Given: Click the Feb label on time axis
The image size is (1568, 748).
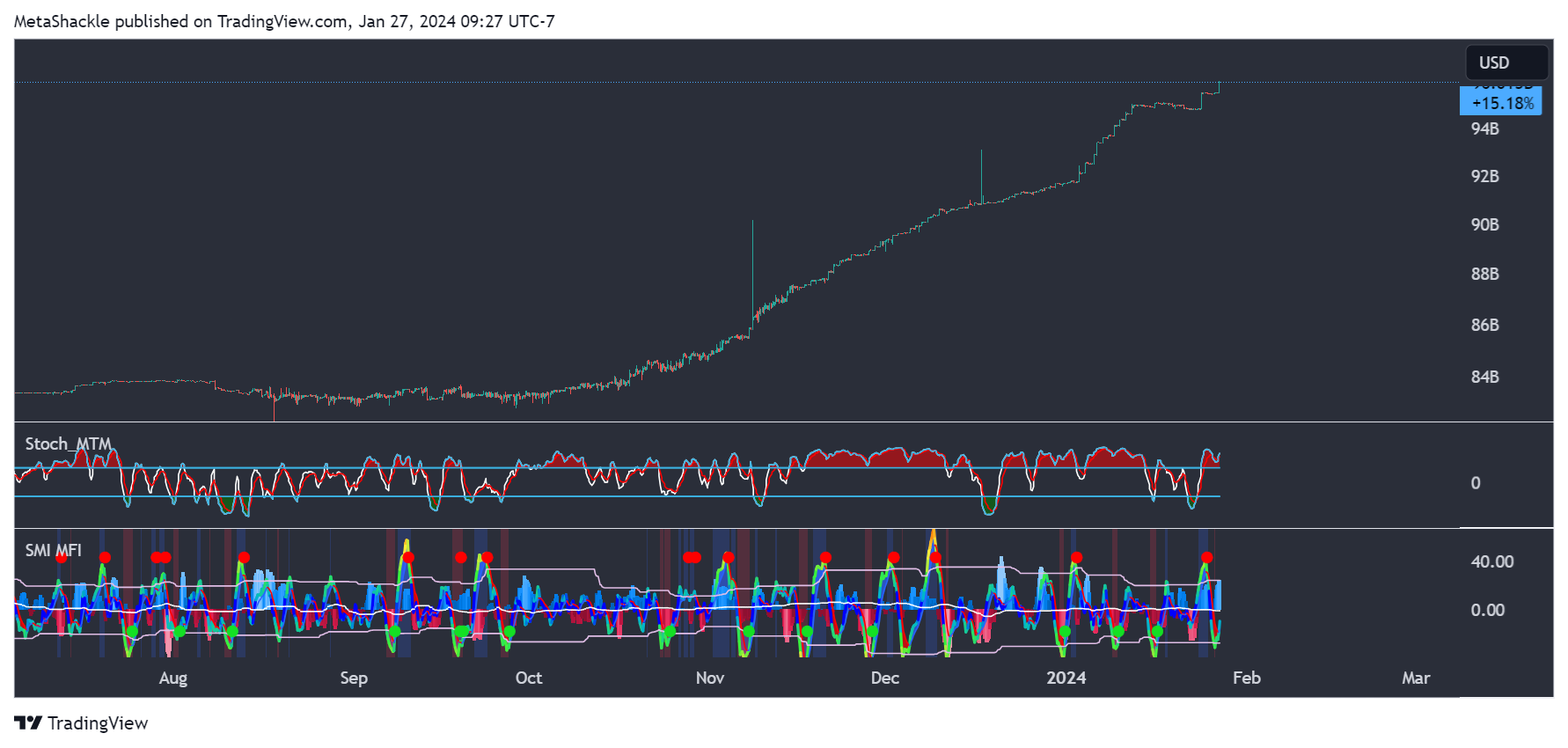Looking at the screenshot, I should pos(1247,678).
